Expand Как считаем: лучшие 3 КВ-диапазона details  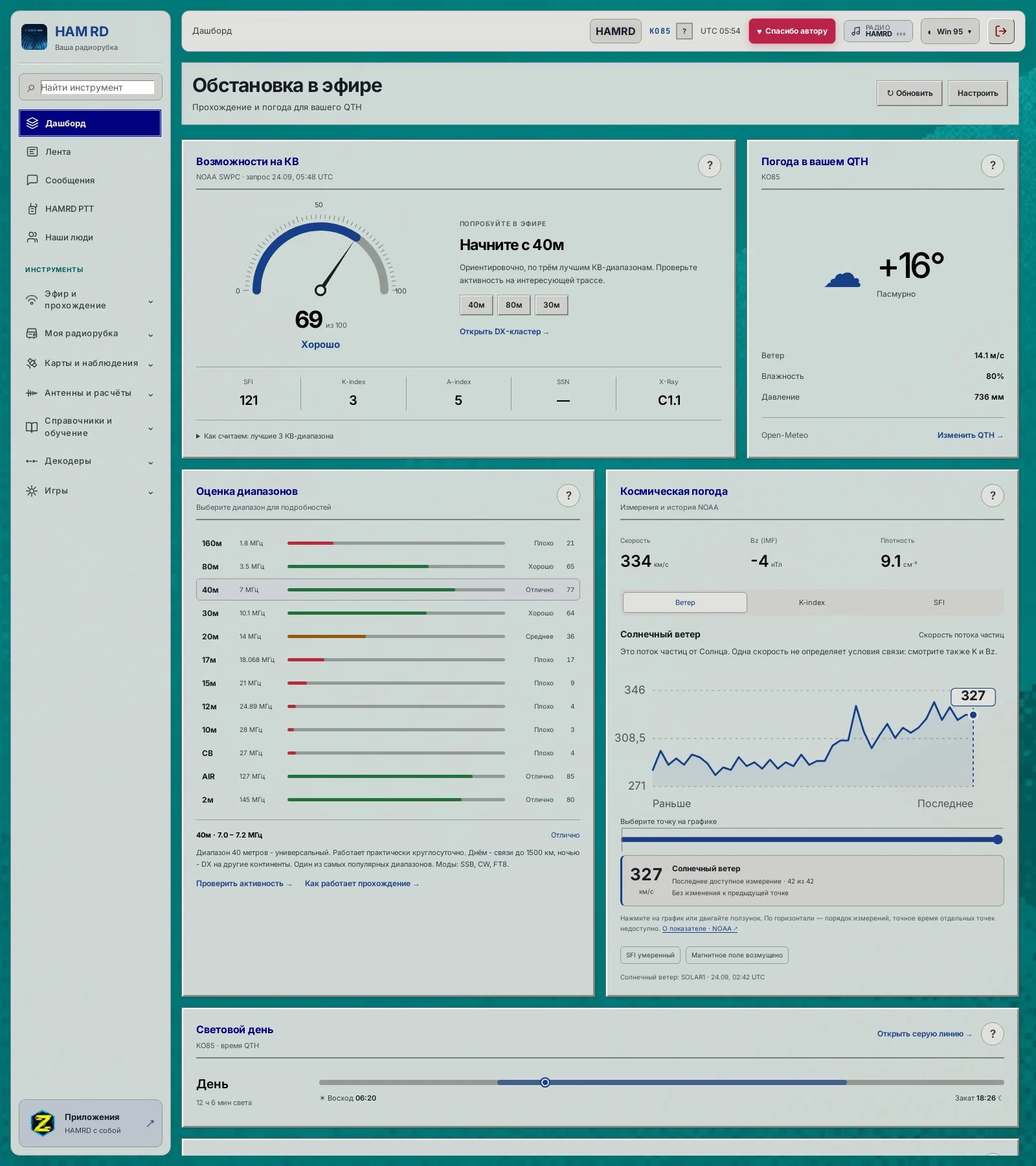pyautogui.click(x=265, y=436)
